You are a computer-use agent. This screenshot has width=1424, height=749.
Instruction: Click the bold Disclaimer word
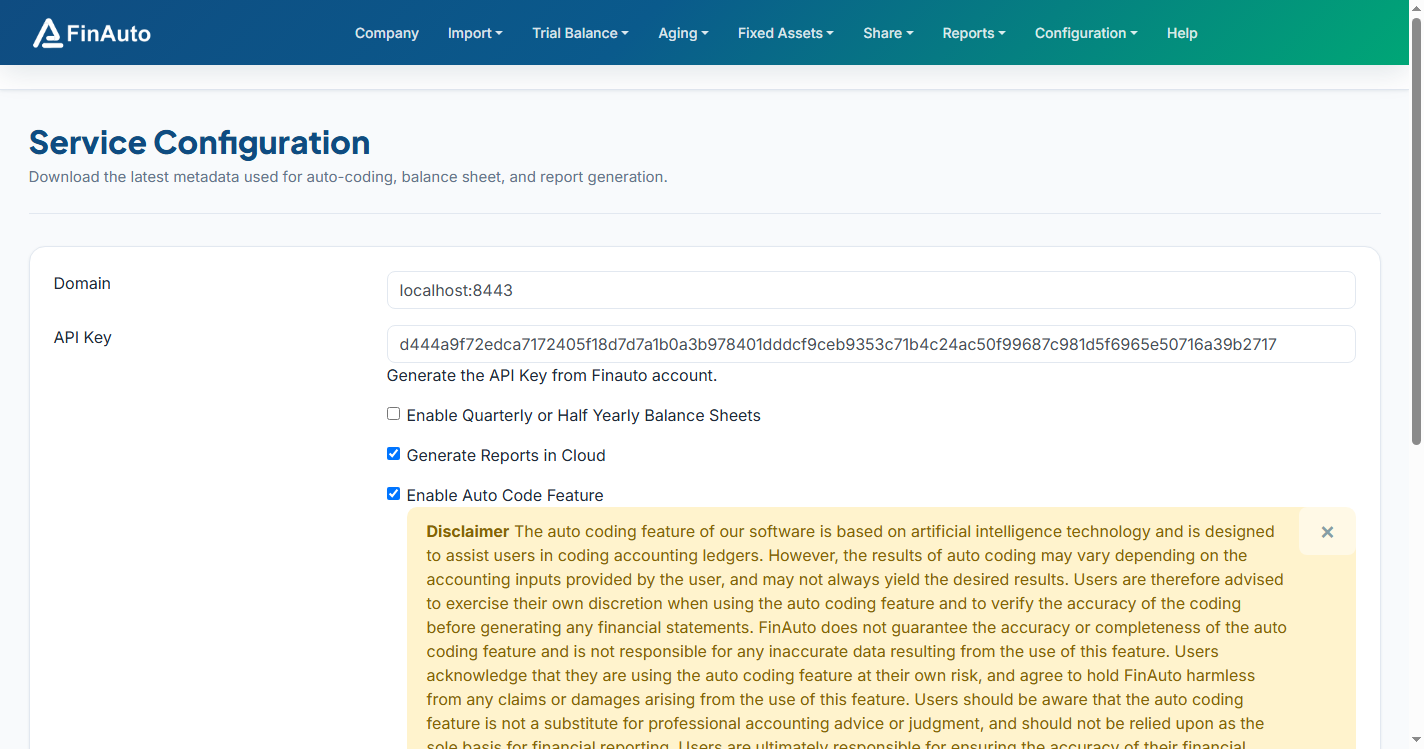467,531
